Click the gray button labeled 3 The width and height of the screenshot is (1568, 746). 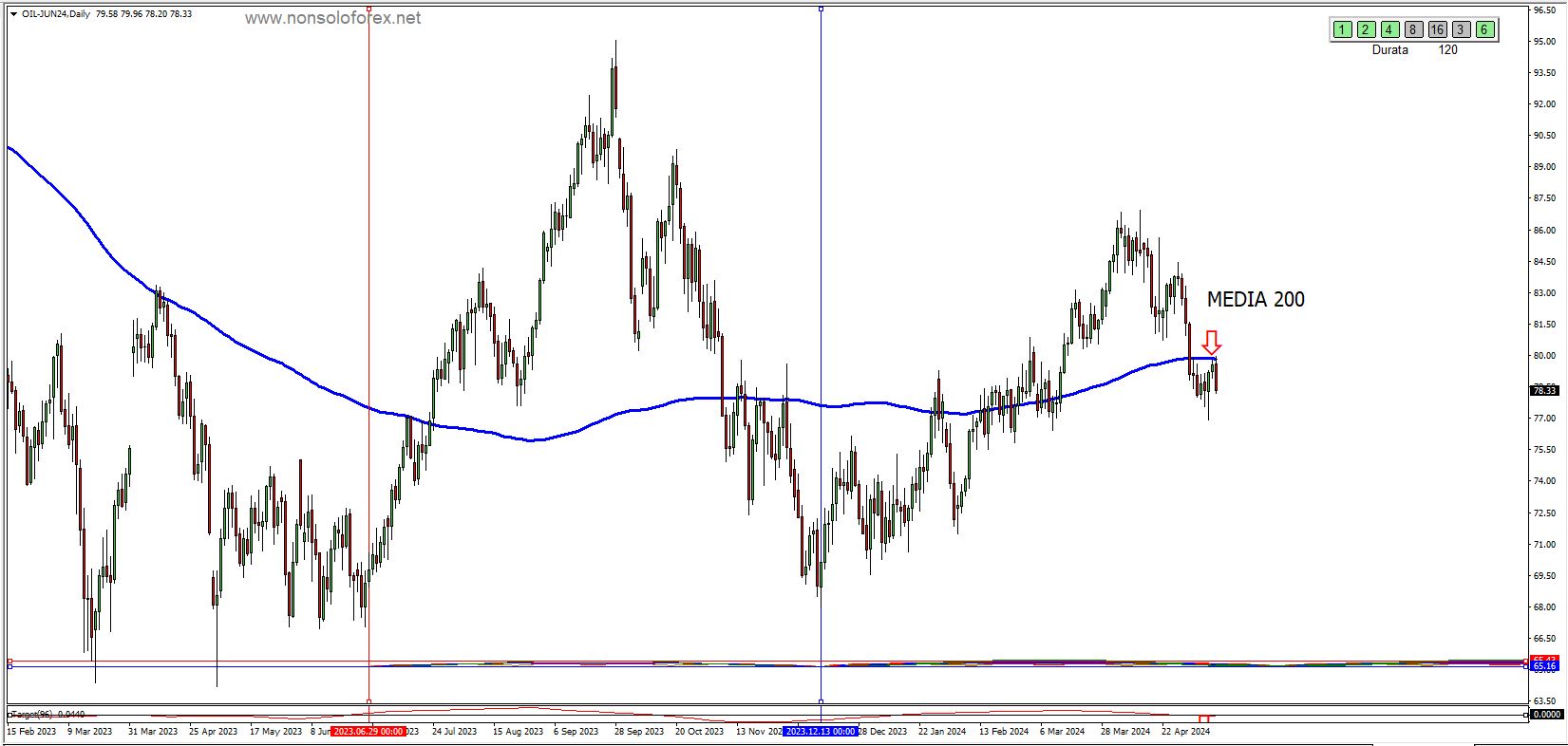click(1461, 29)
